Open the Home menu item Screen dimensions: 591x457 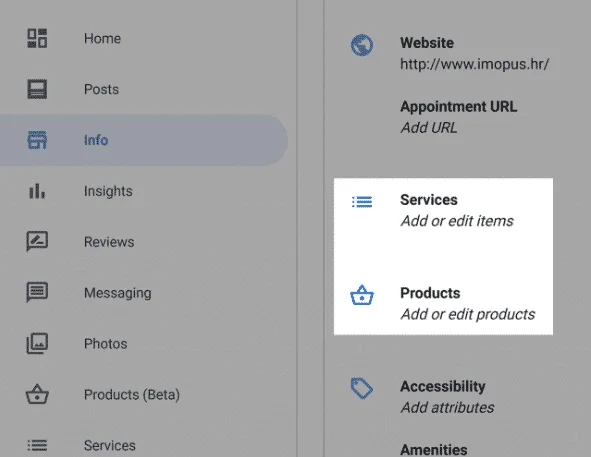click(102, 38)
